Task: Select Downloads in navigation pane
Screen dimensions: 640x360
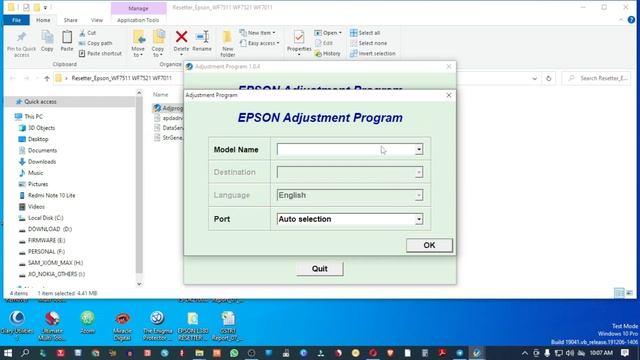Action: [42, 162]
